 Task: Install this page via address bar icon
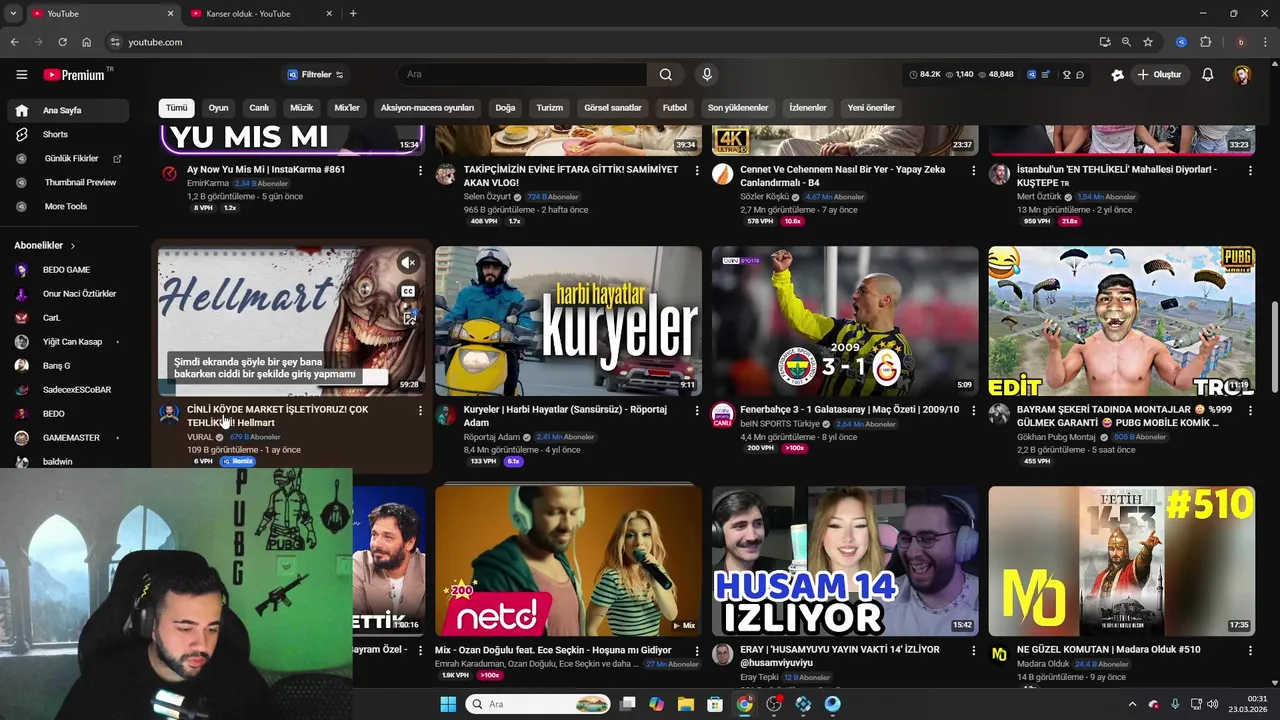(x=1104, y=42)
